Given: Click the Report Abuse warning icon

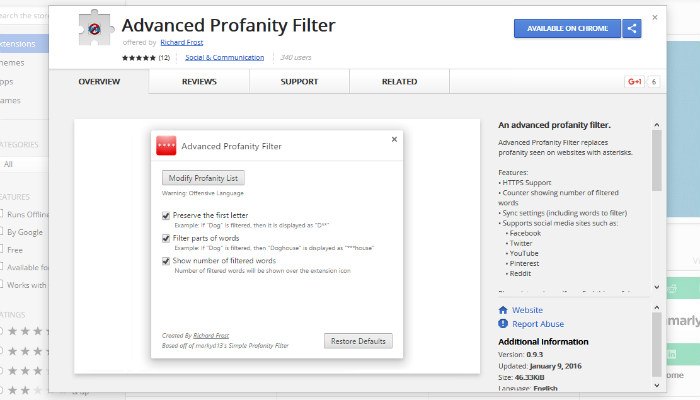Looking at the screenshot, I should pyautogui.click(x=503, y=324).
